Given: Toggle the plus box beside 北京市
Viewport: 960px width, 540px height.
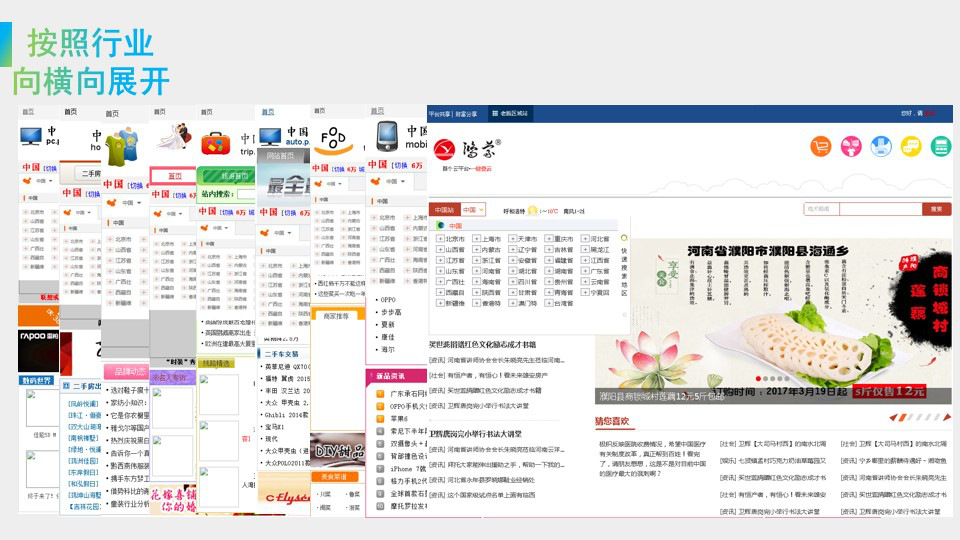Looking at the screenshot, I should [x=440, y=240].
